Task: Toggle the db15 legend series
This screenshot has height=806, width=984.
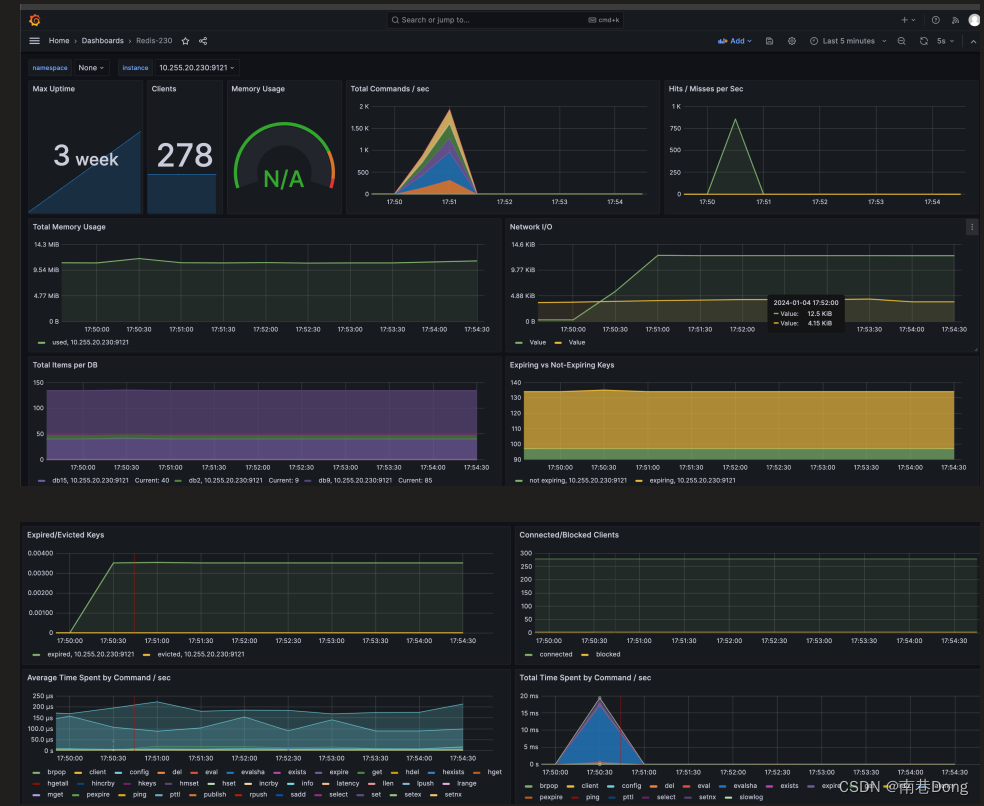Action: [x=90, y=481]
